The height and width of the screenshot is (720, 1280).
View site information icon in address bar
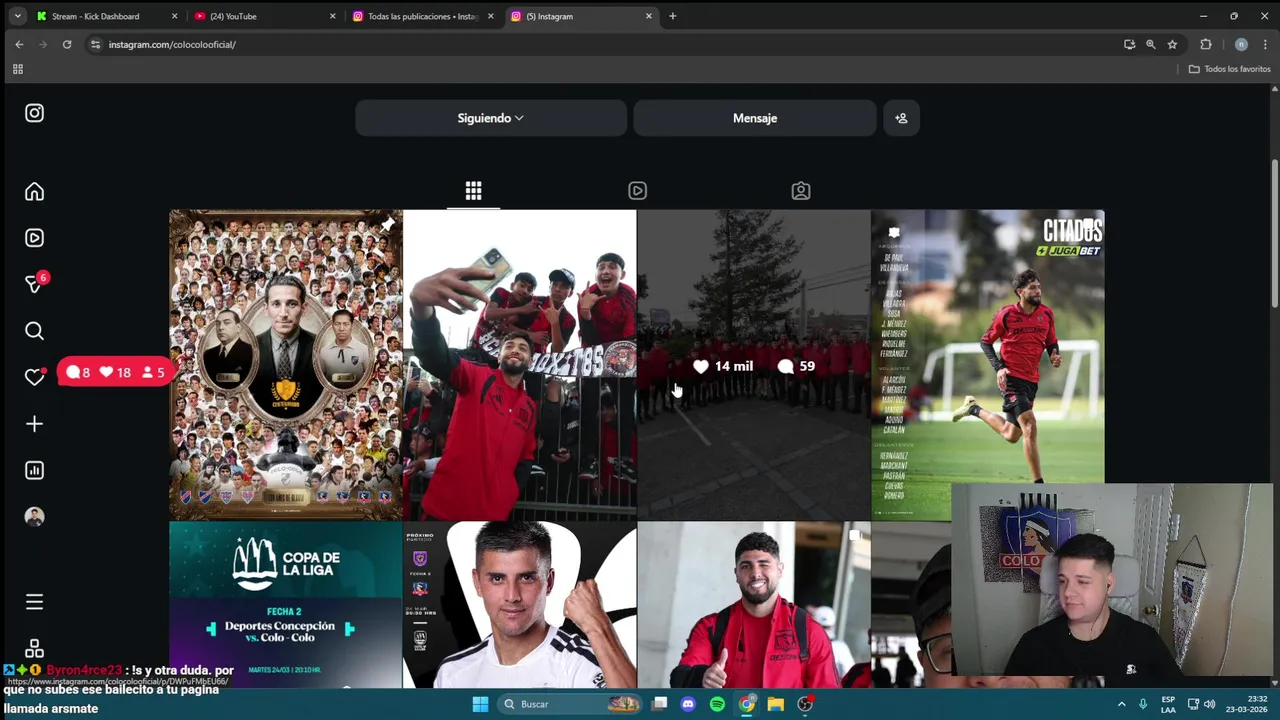(x=95, y=44)
